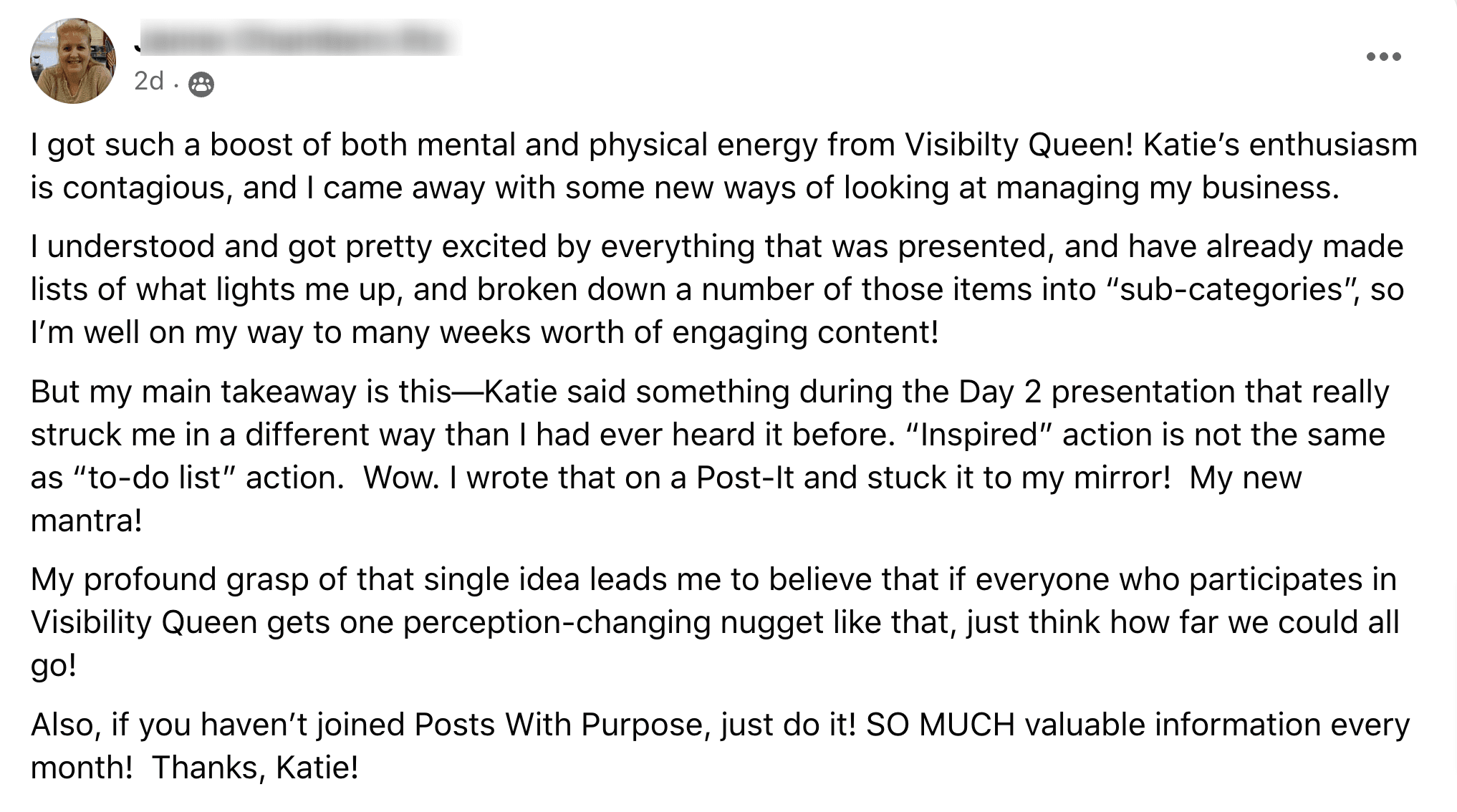The image size is (1457, 812).
Task: Click the phrase "engaging content!"
Action: point(805,332)
